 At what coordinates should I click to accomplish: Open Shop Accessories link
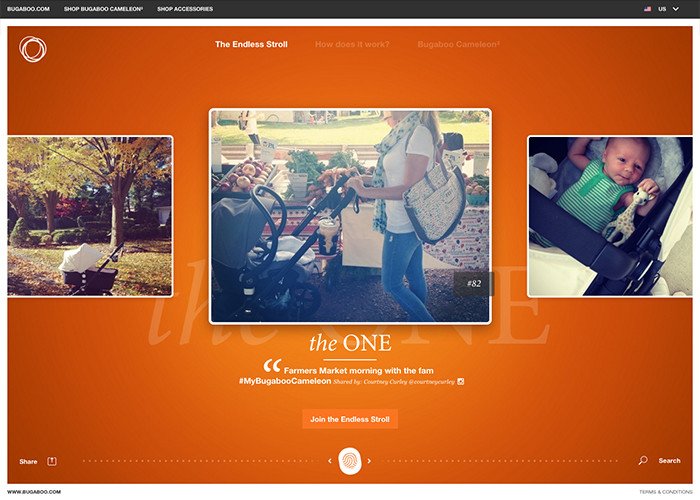[x=185, y=9]
